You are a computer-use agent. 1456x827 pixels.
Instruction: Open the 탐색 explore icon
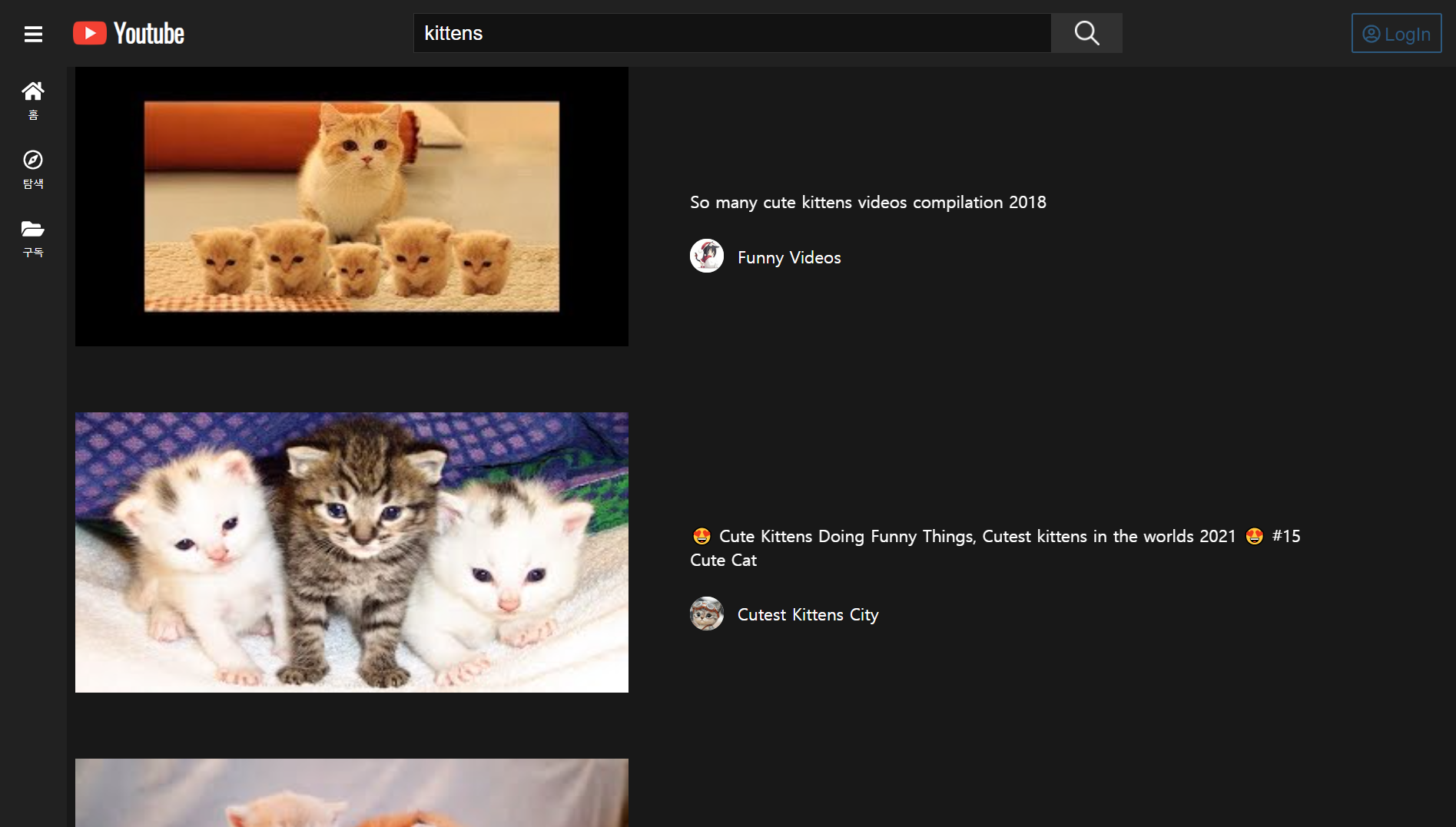[33, 160]
